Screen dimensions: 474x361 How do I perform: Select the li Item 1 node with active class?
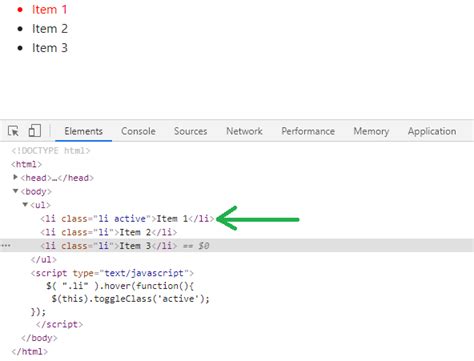pyautogui.click(x=127, y=219)
